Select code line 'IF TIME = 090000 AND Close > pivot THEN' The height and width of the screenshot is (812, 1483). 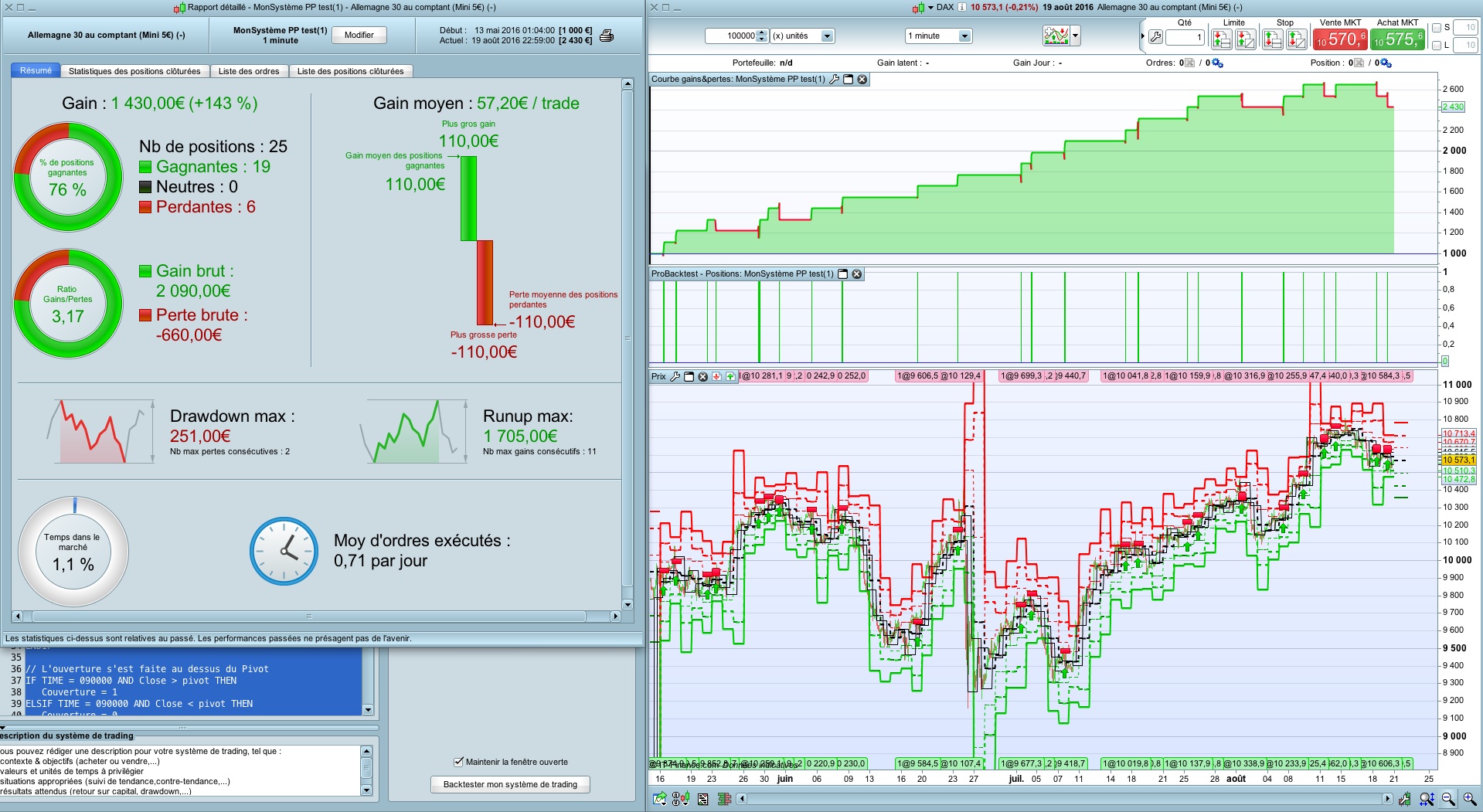[131, 681]
